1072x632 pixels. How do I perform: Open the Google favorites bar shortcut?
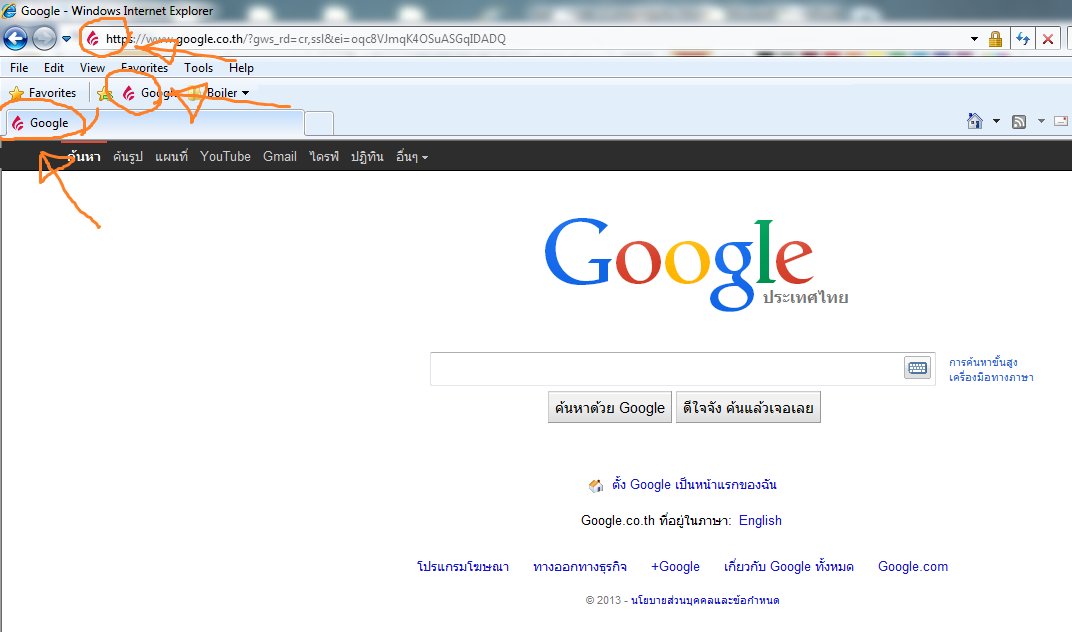pyautogui.click(x=149, y=93)
